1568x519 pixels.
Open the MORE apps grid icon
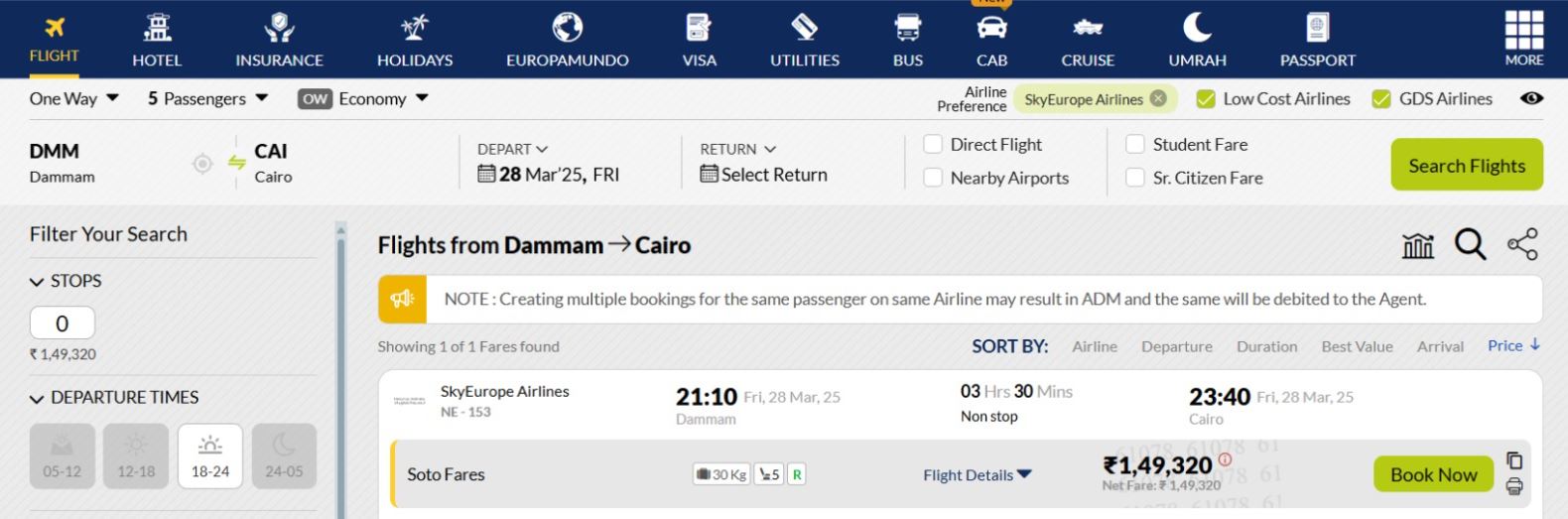point(1523,39)
